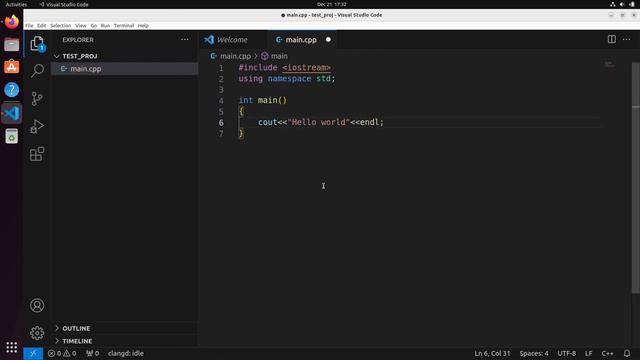Switch to the Welcome tab
The image size is (640, 360).
pos(232,40)
